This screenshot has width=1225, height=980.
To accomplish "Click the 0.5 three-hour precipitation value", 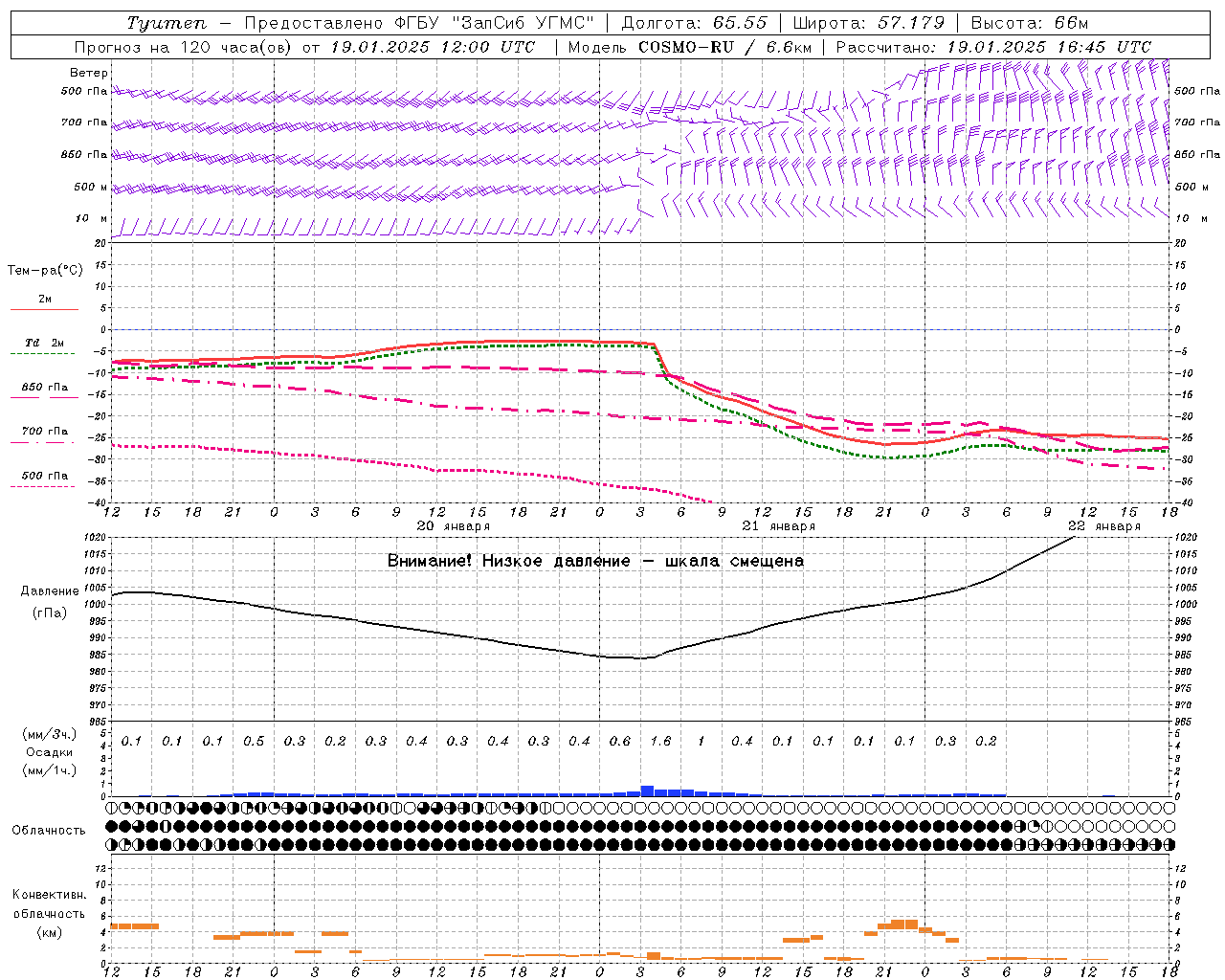I will [254, 742].
